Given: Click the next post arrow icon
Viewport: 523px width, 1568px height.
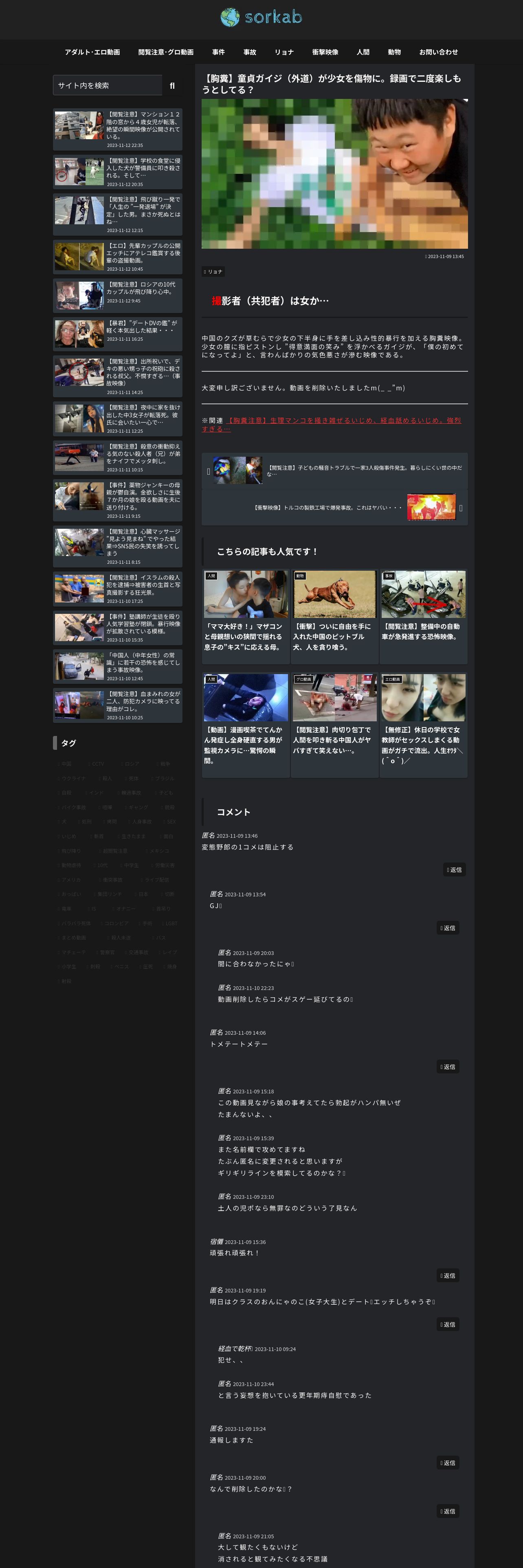Looking at the screenshot, I should (461, 508).
